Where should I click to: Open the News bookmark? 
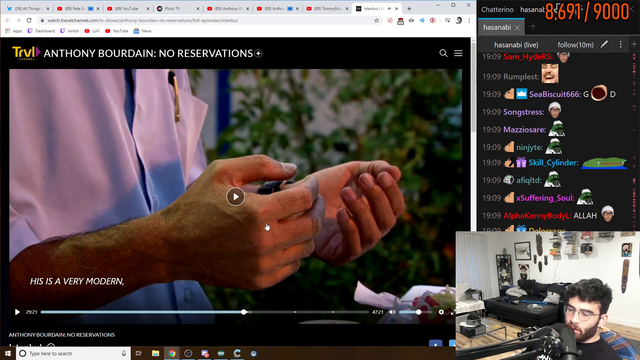click(x=142, y=31)
